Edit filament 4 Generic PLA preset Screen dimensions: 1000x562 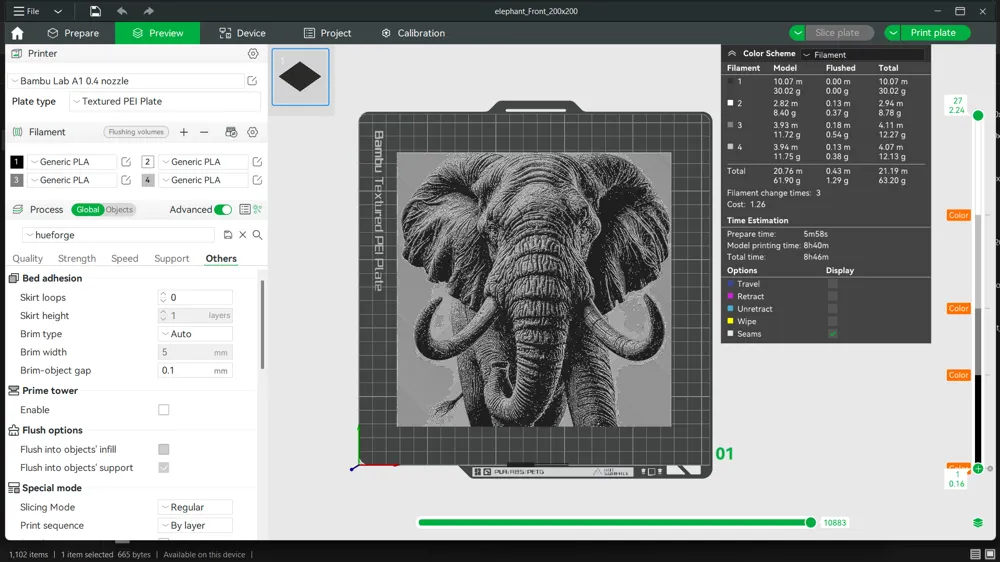tap(257, 180)
